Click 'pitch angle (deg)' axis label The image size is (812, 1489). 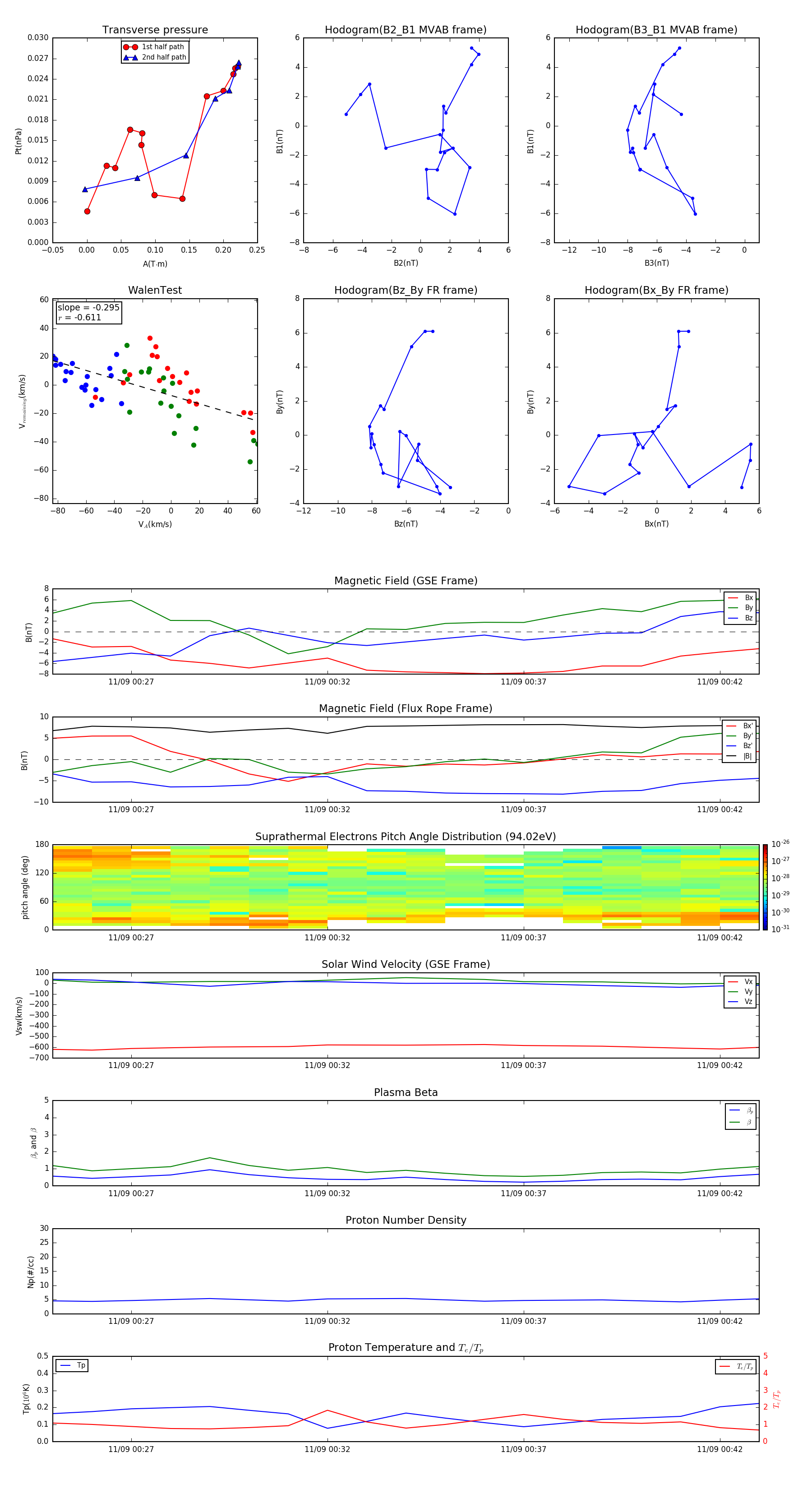(x=25, y=887)
